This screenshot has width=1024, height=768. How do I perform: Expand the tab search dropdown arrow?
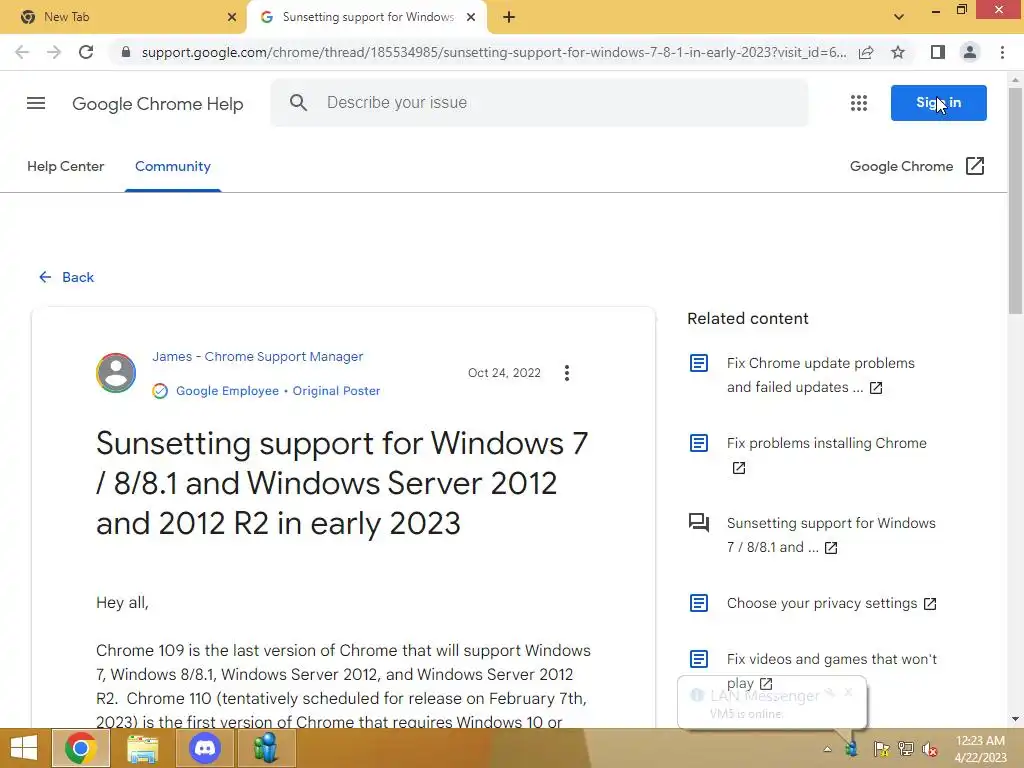pyautogui.click(x=899, y=17)
